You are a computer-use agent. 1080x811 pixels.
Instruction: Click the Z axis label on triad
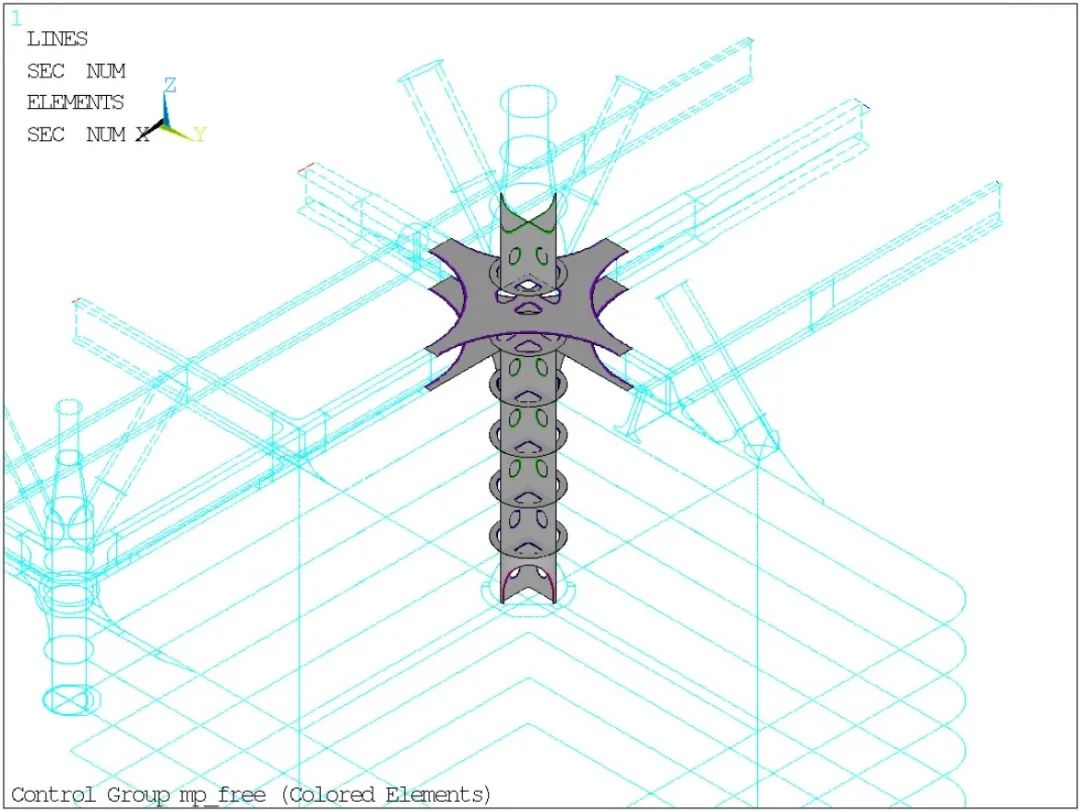(x=170, y=85)
